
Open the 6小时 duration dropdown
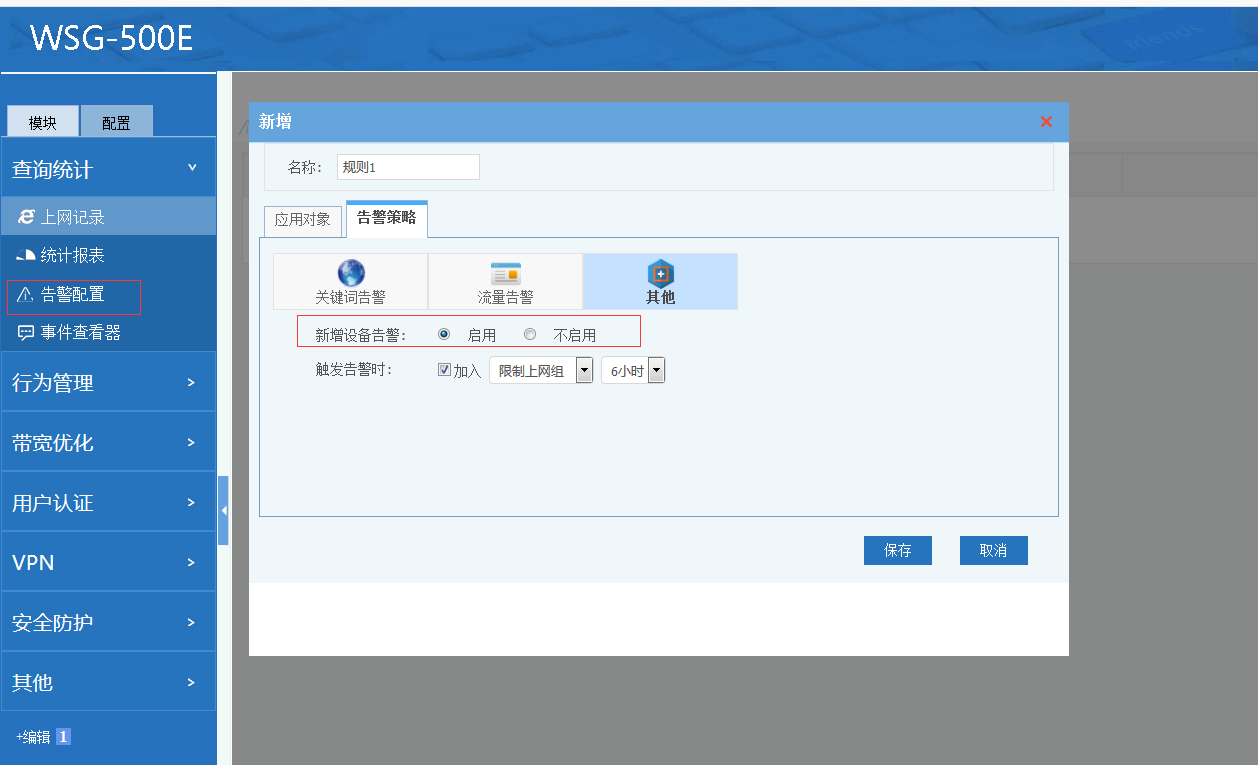click(656, 371)
